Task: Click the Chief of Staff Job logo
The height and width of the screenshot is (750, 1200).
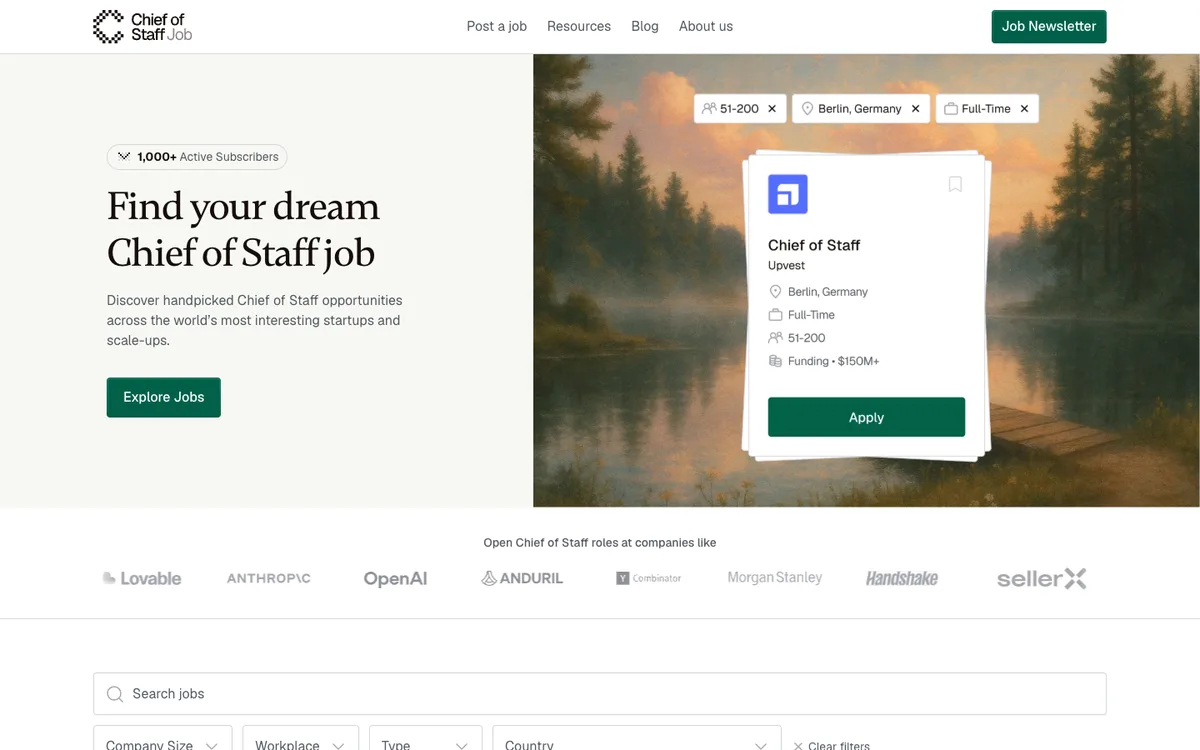Action: pos(142,27)
